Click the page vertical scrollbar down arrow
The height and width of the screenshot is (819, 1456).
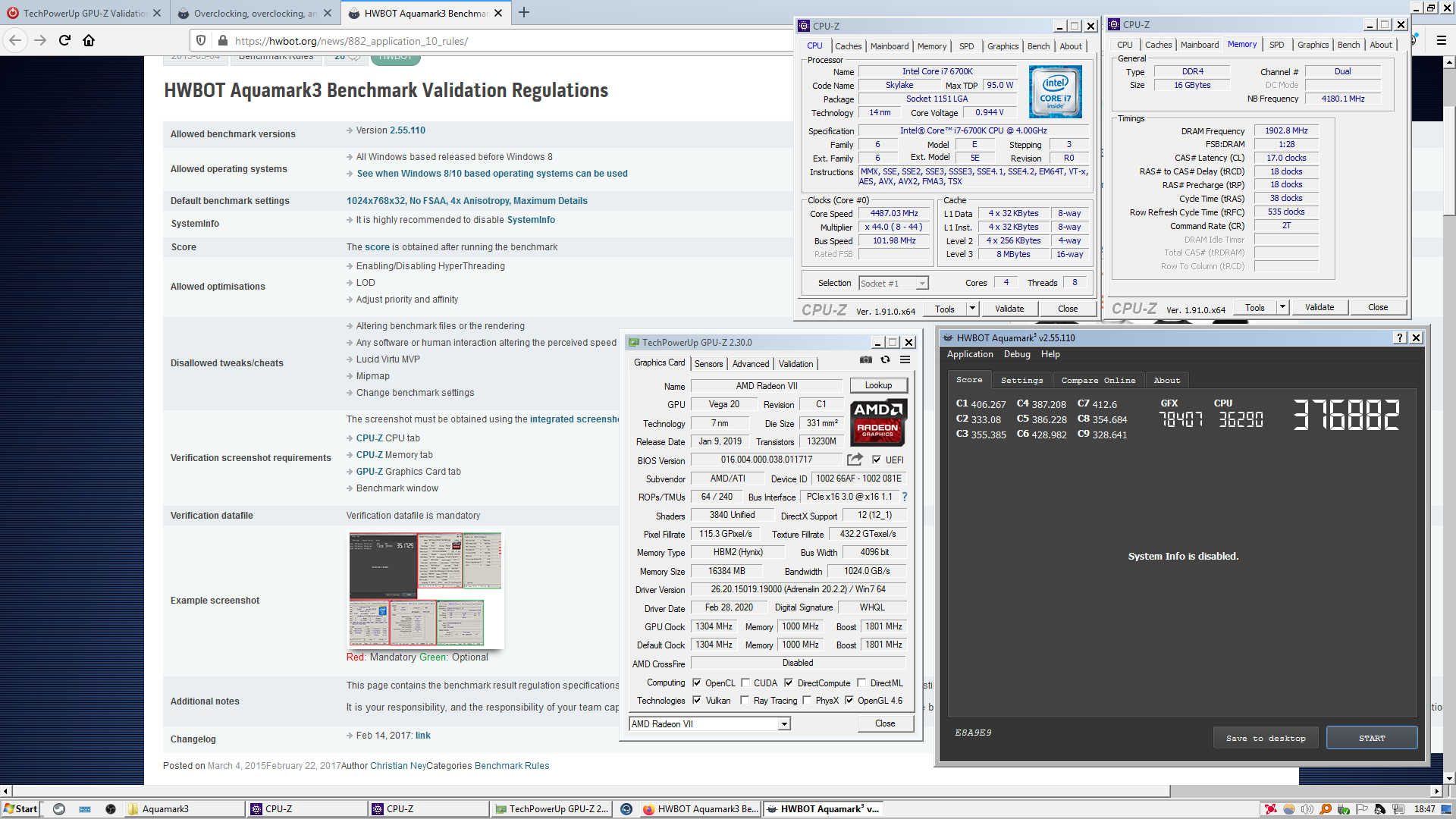(x=1449, y=778)
